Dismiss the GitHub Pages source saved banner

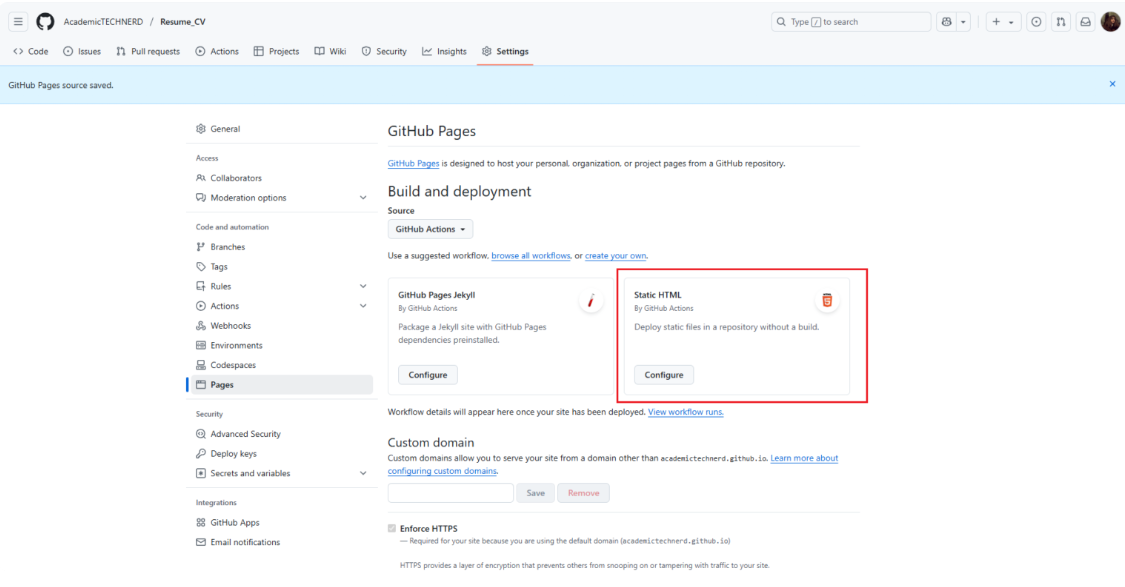pos(1112,84)
